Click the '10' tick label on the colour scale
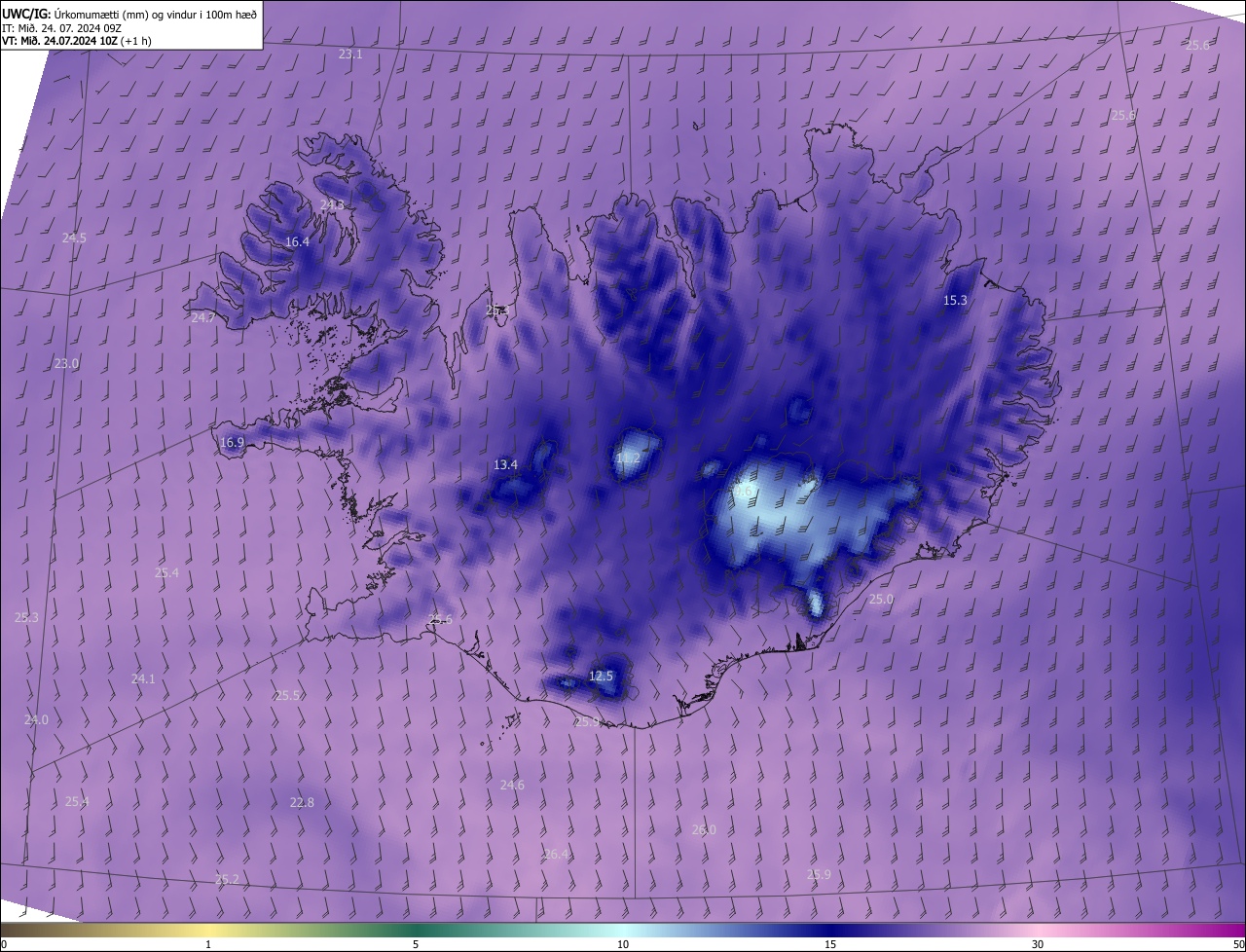The image size is (1246, 952). tap(623, 945)
